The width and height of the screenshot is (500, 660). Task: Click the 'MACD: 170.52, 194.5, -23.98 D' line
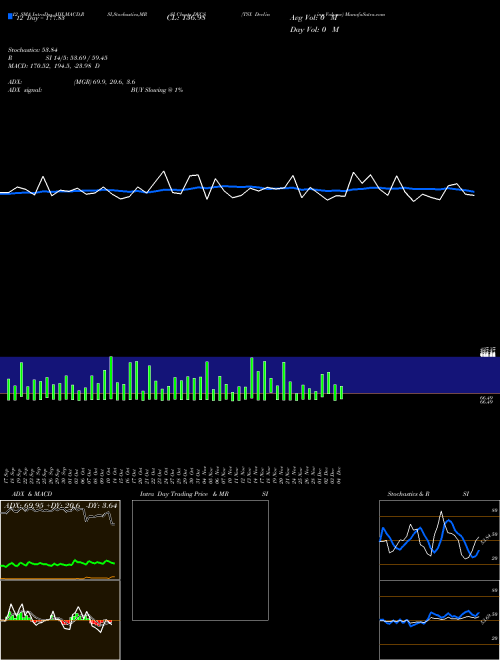pos(54,66)
